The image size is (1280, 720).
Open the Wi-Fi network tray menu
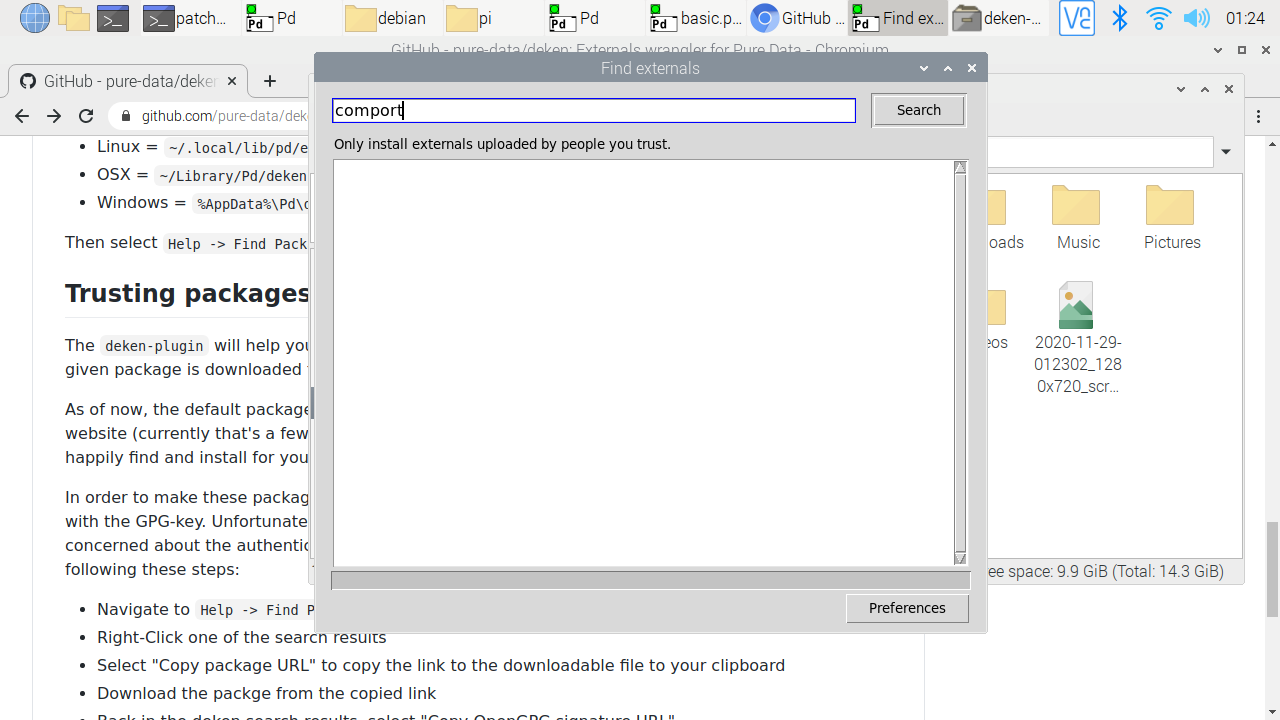click(1158, 17)
